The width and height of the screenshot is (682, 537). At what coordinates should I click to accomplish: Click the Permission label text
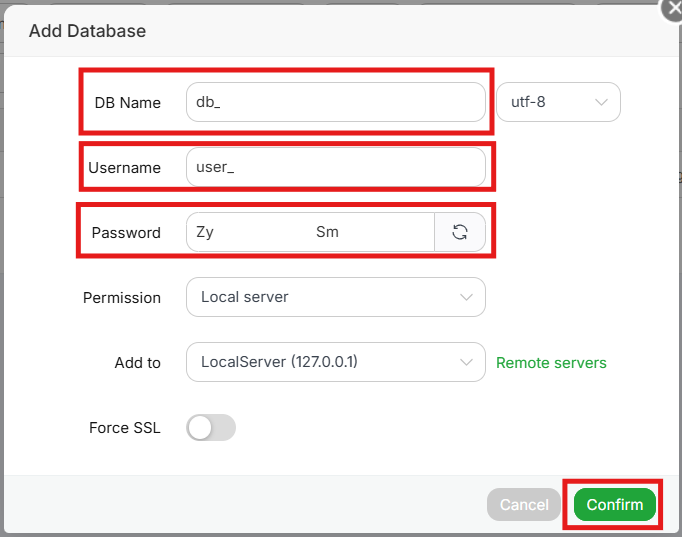(x=122, y=297)
